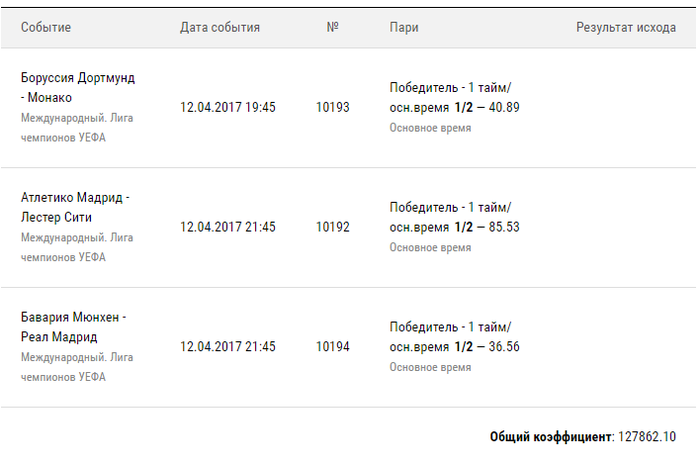Select the № column header
This screenshot has height=465, width=700.
click(x=333, y=28)
